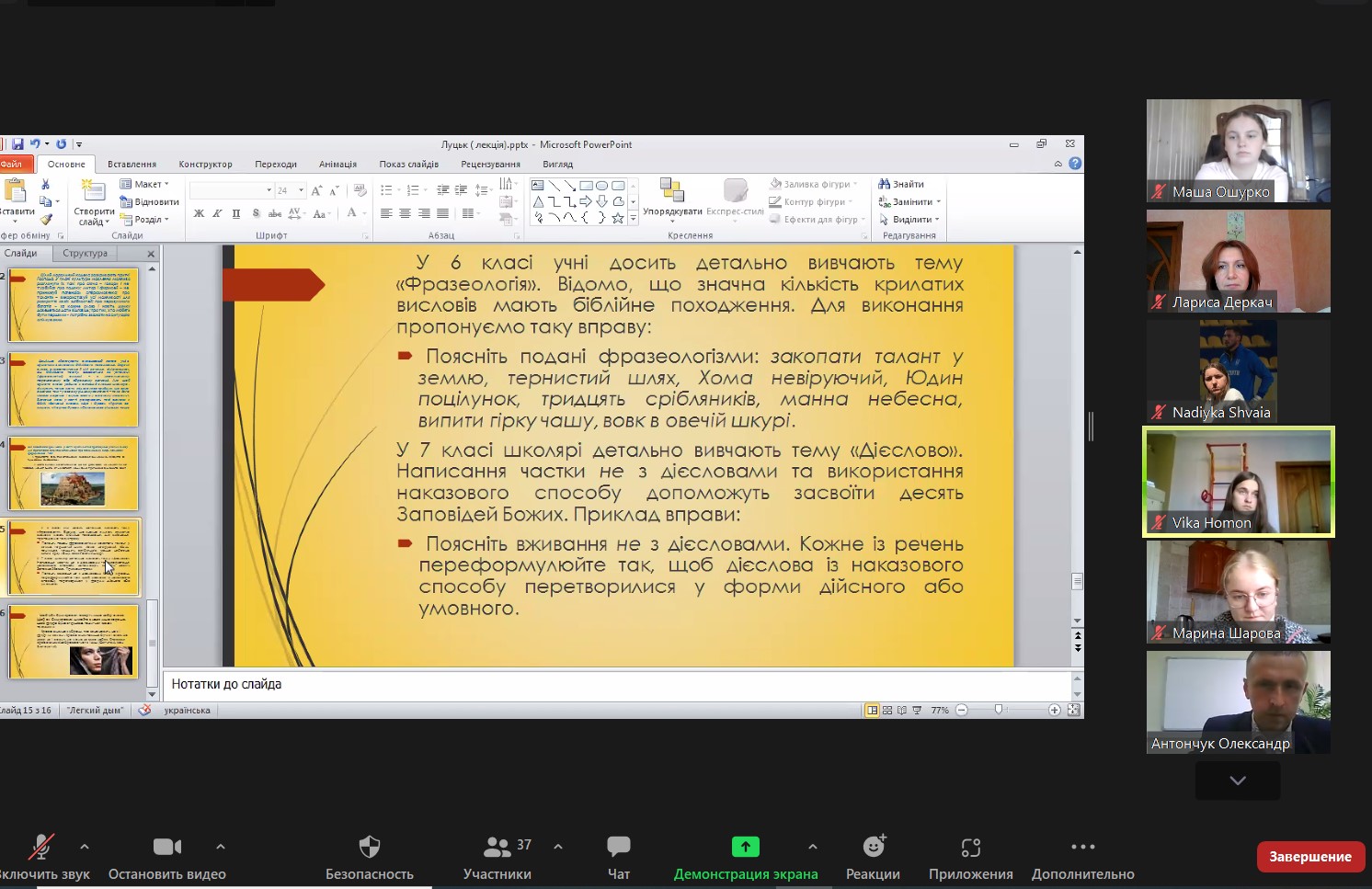This screenshot has height=889, width=1372.
Task: Open the Участники participants list
Action: [x=497, y=847]
